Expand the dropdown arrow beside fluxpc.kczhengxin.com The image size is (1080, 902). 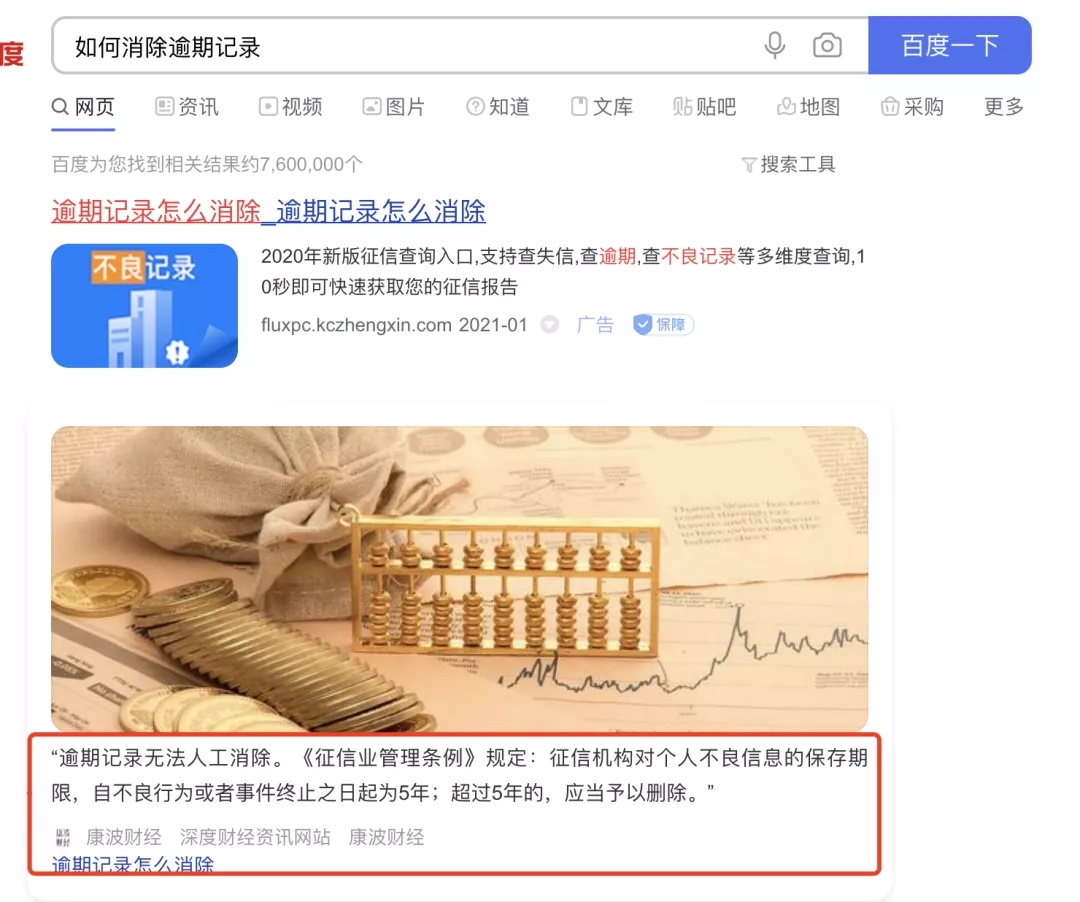coord(550,324)
